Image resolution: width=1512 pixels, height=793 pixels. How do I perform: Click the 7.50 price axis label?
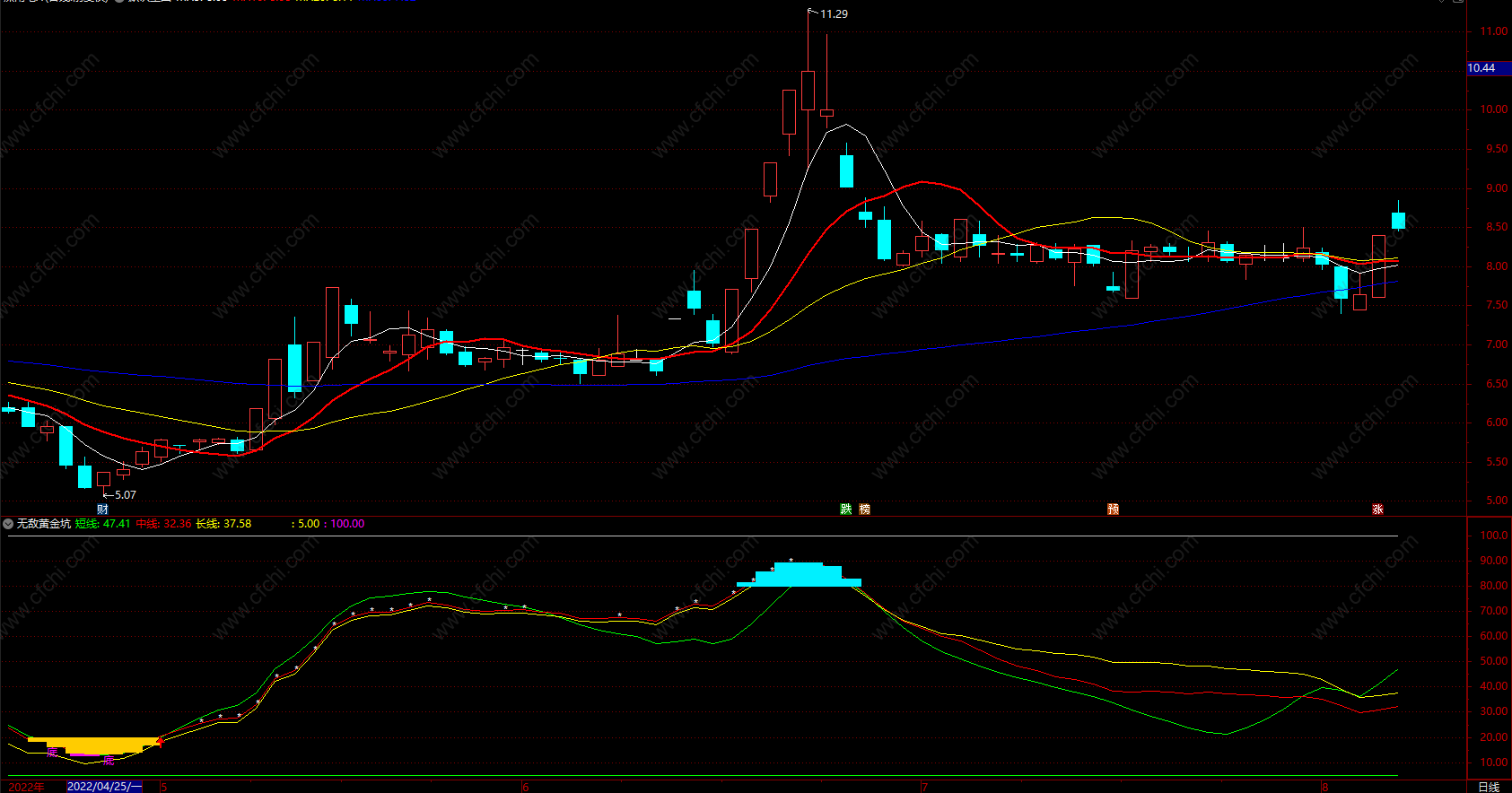[1497, 306]
